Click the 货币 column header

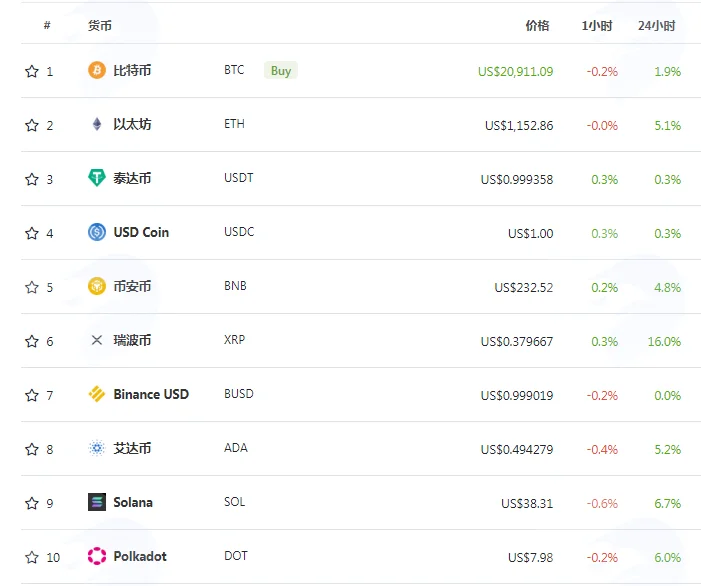pyautogui.click(x=99, y=25)
